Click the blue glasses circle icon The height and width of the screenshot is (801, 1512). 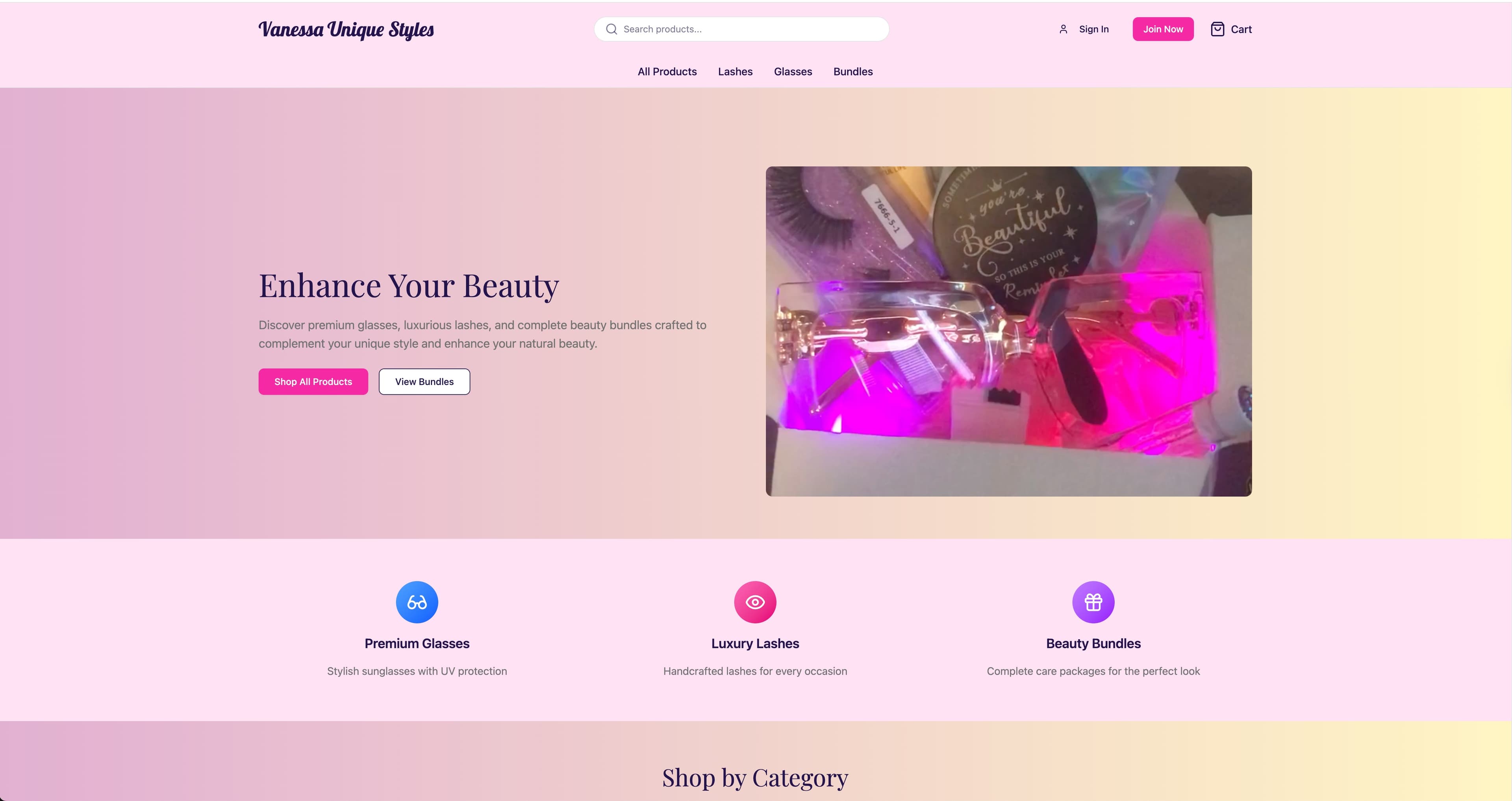point(417,602)
